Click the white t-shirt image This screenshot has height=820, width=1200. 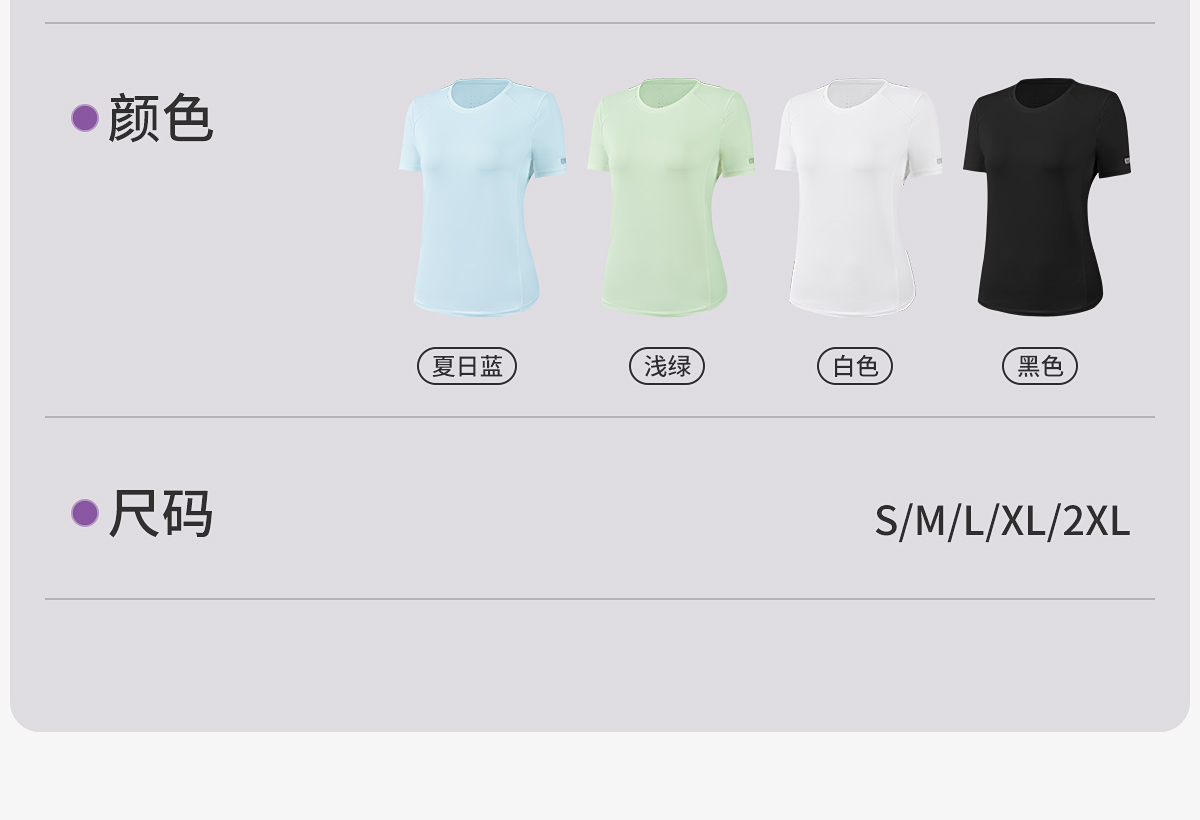point(859,197)
